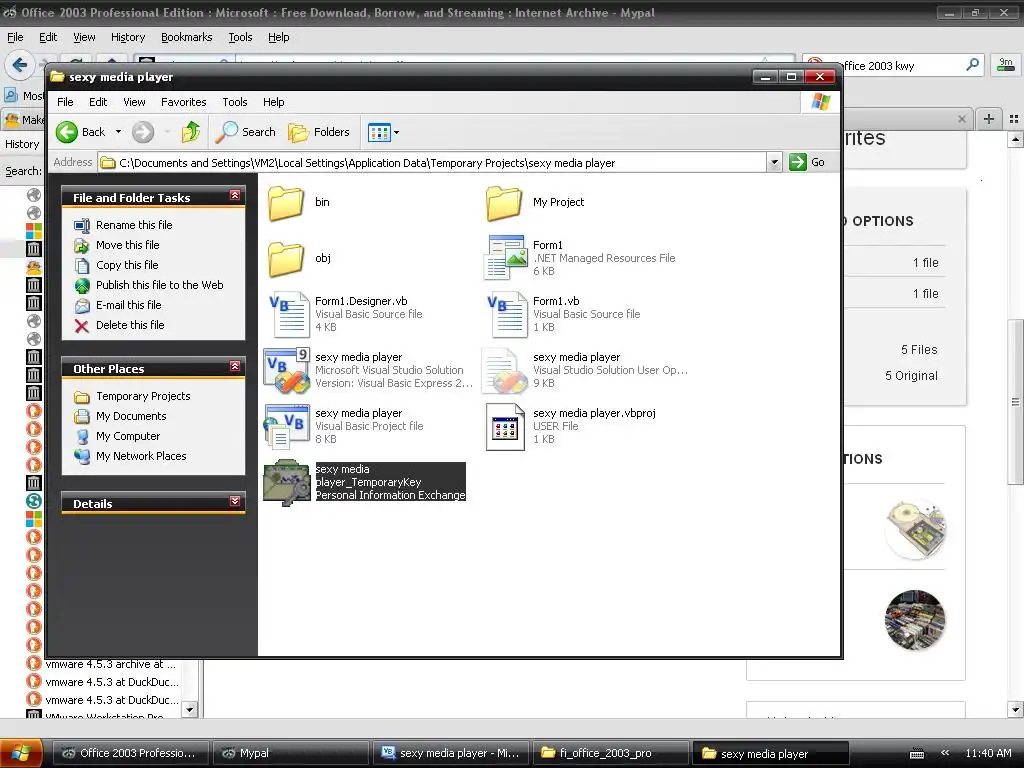Expand the Details panel

point(235,501)
